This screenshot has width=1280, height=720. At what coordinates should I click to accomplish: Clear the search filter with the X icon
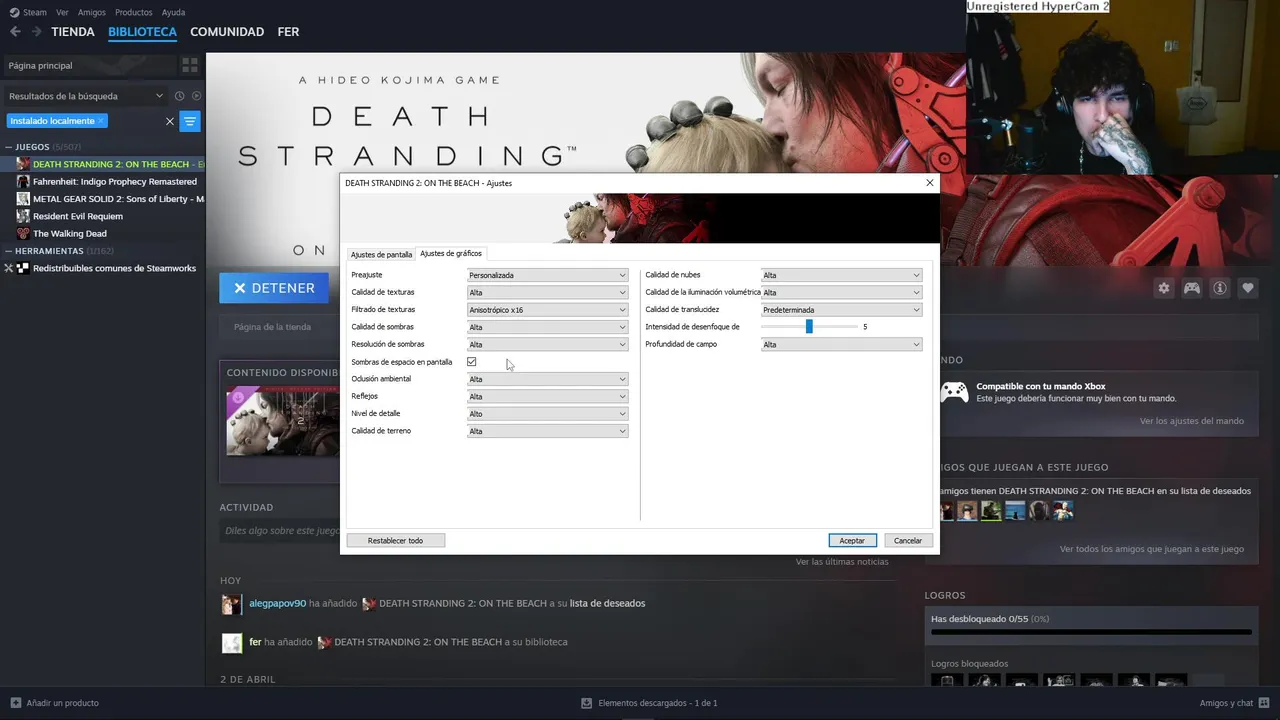pos(169,121)
